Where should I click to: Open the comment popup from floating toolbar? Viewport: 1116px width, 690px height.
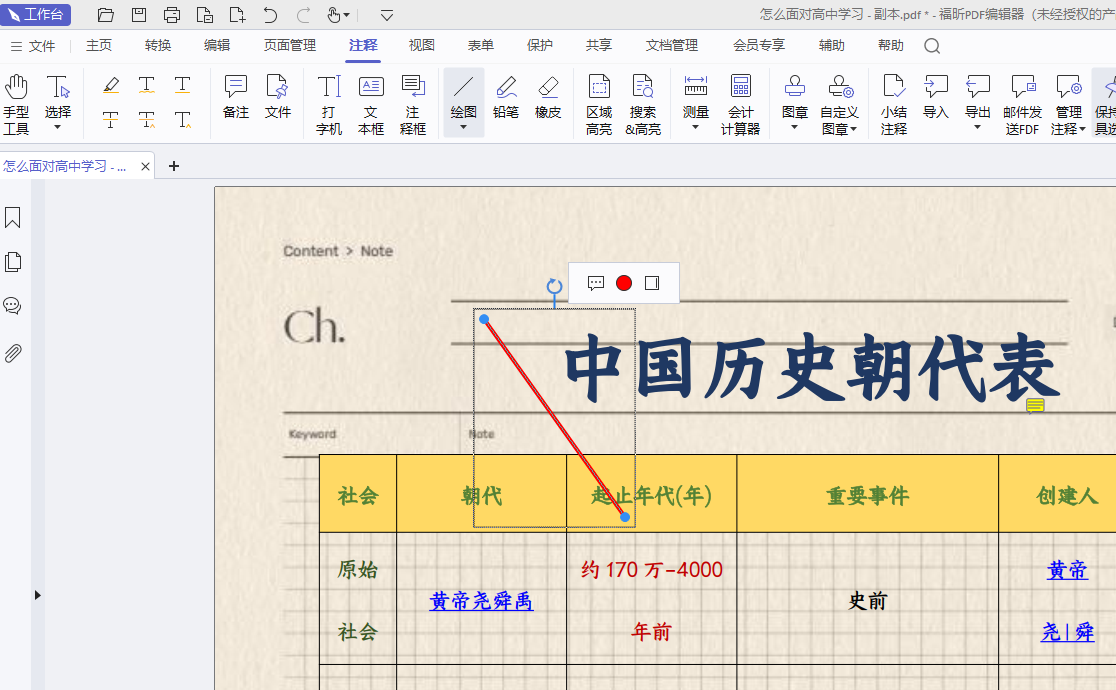click(x=596, y=283)
